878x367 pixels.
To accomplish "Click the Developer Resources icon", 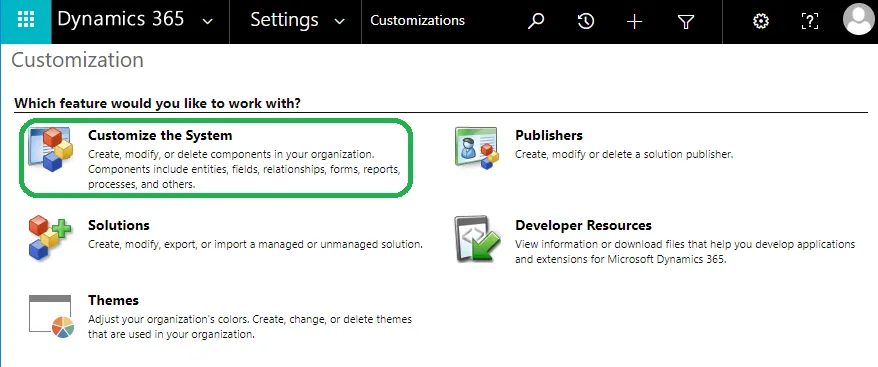I will (477, 239).
